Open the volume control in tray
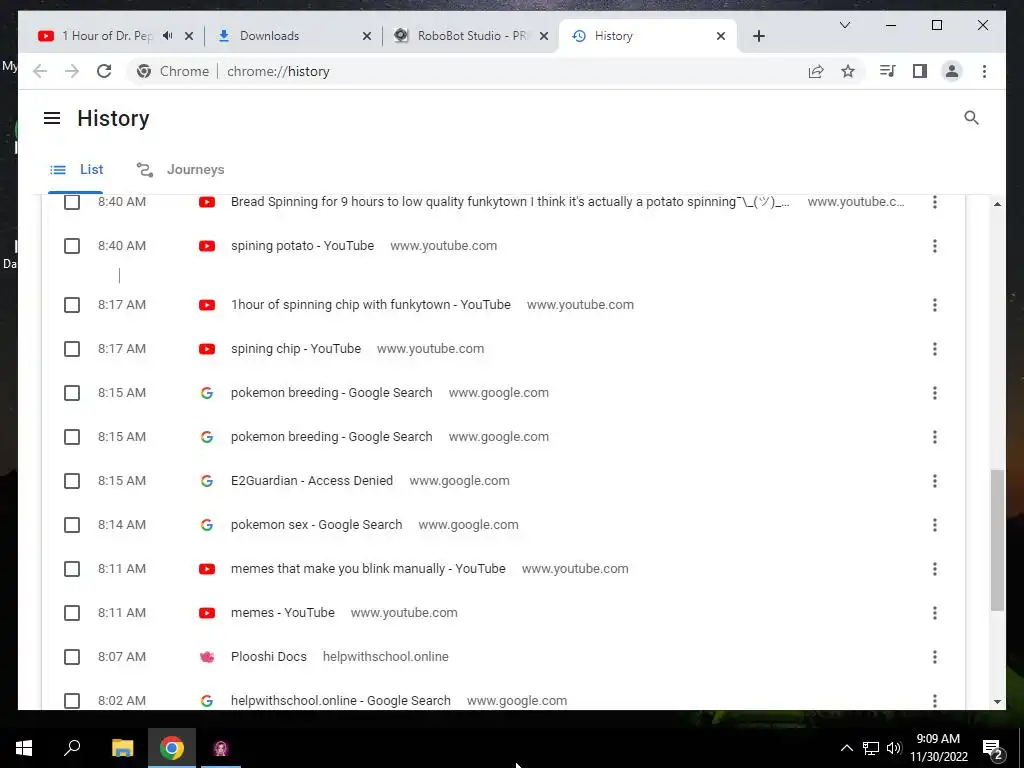Screen dimensions: 1024x768 [894, 748]
